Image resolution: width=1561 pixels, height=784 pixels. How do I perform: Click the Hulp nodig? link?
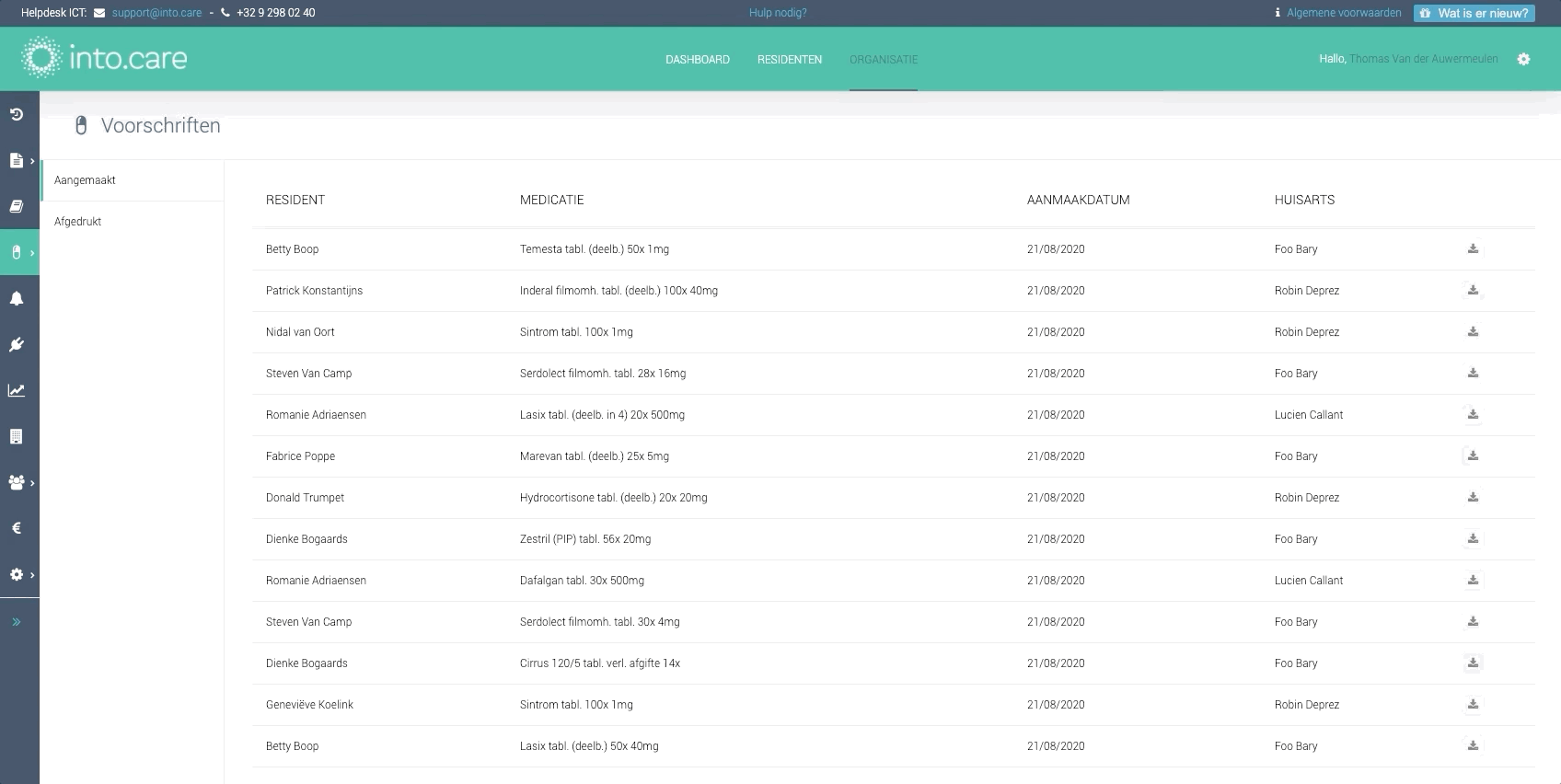[x=778, y=13]
